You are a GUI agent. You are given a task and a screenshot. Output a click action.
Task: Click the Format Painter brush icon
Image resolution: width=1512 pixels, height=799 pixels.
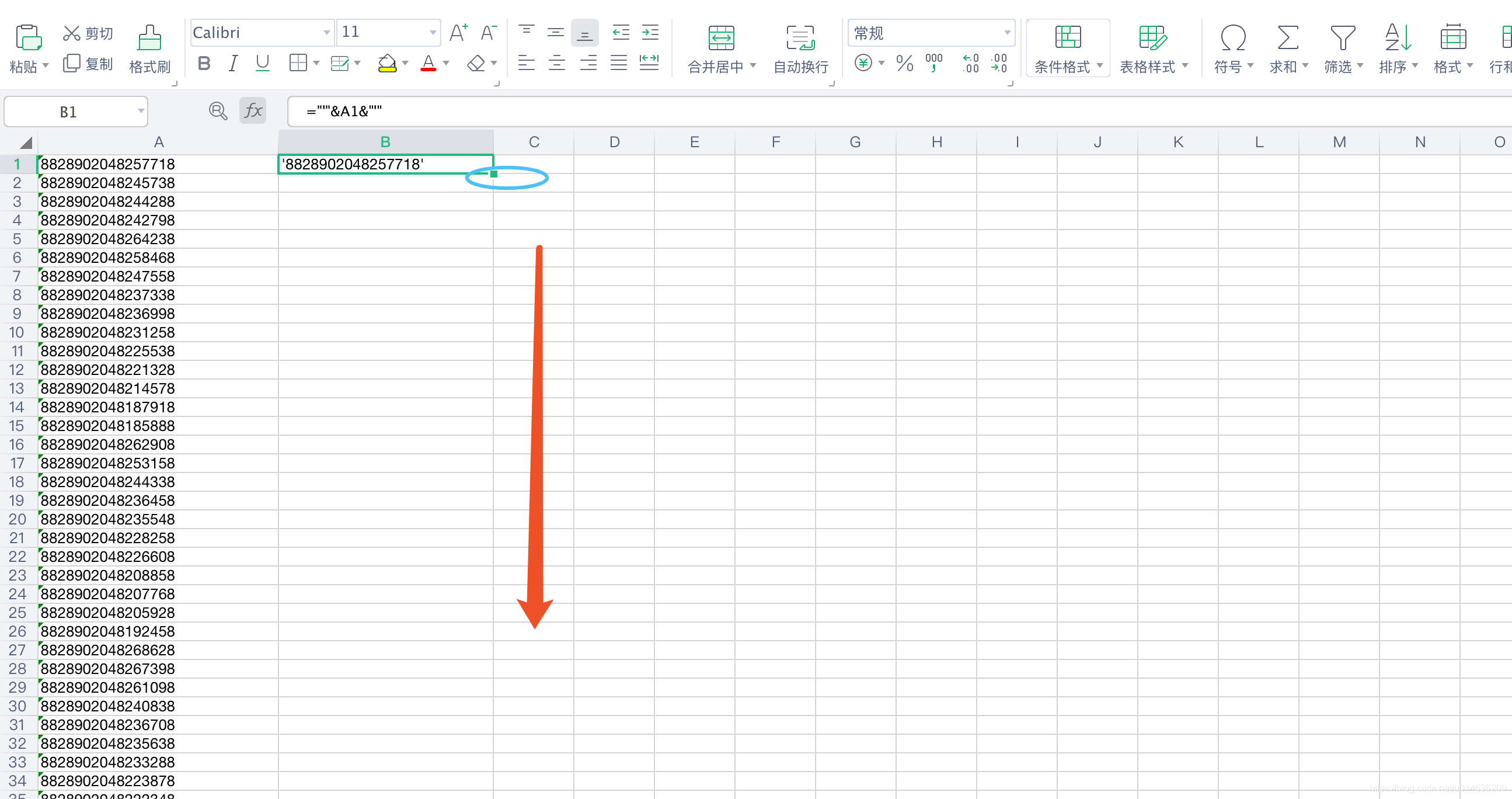[149, 39]
